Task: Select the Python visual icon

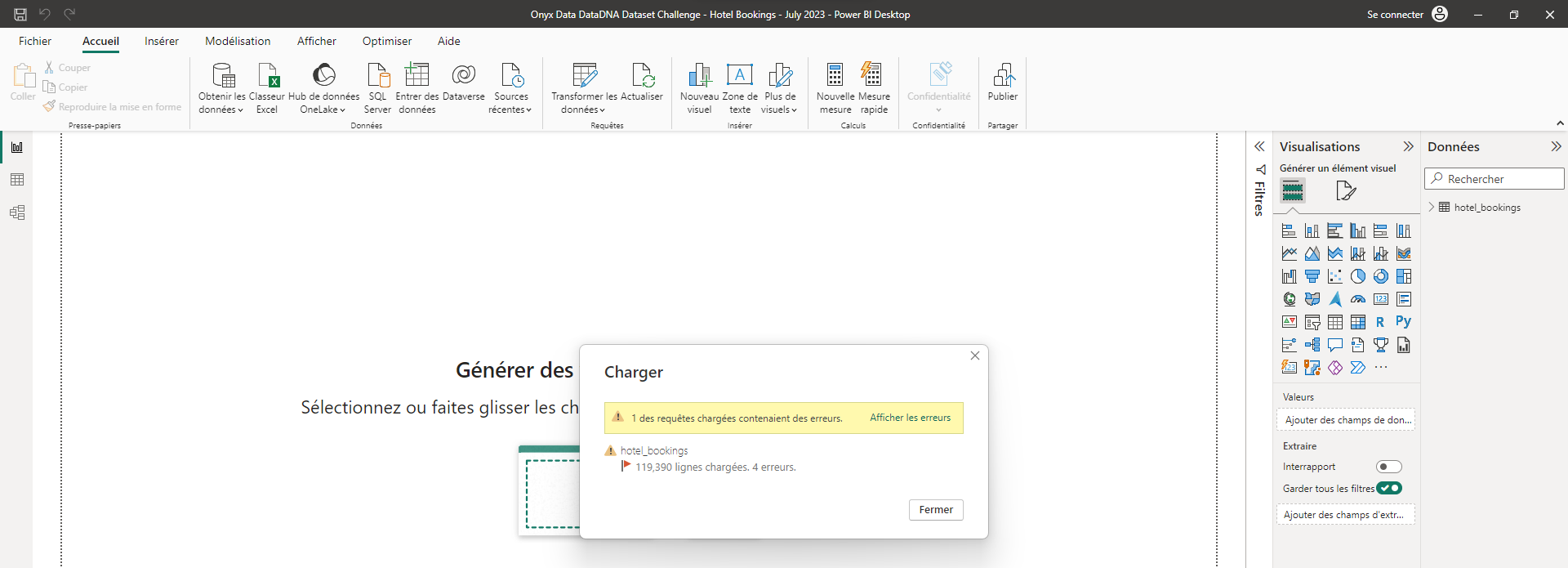Action: (1403, 321)
